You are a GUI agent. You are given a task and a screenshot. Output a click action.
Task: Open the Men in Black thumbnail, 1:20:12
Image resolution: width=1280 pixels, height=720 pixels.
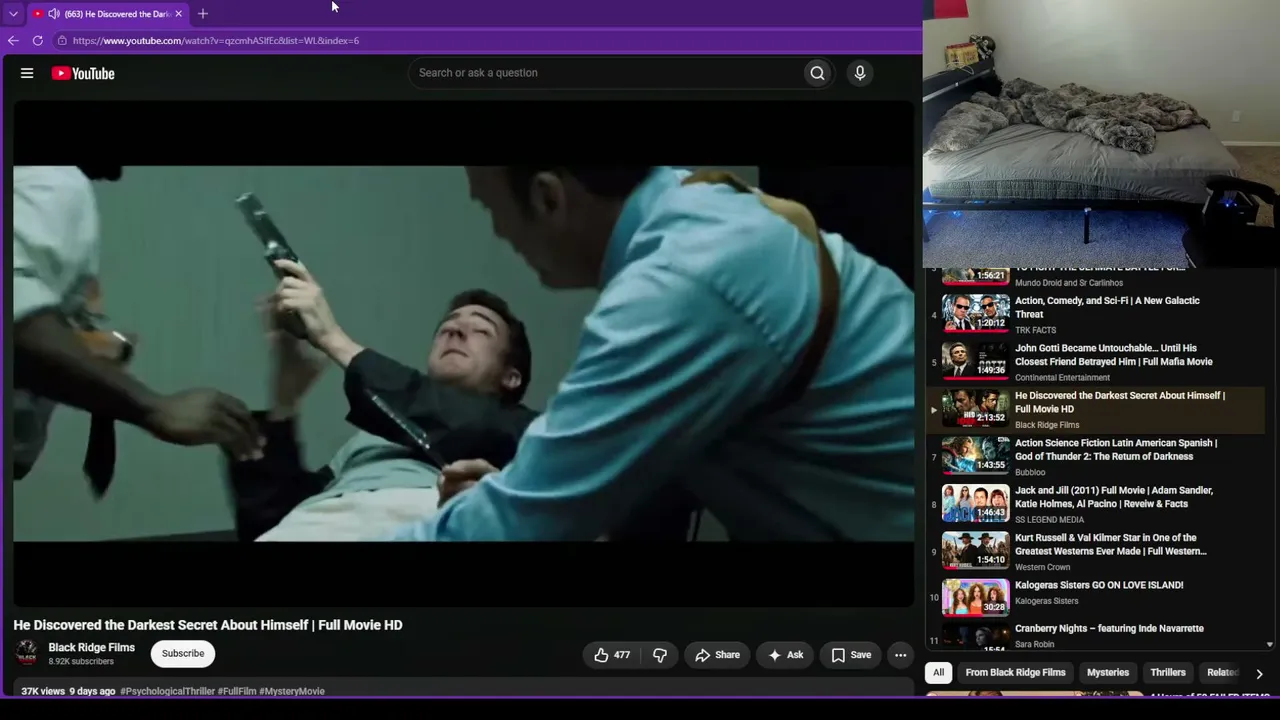tap(976, 314)
